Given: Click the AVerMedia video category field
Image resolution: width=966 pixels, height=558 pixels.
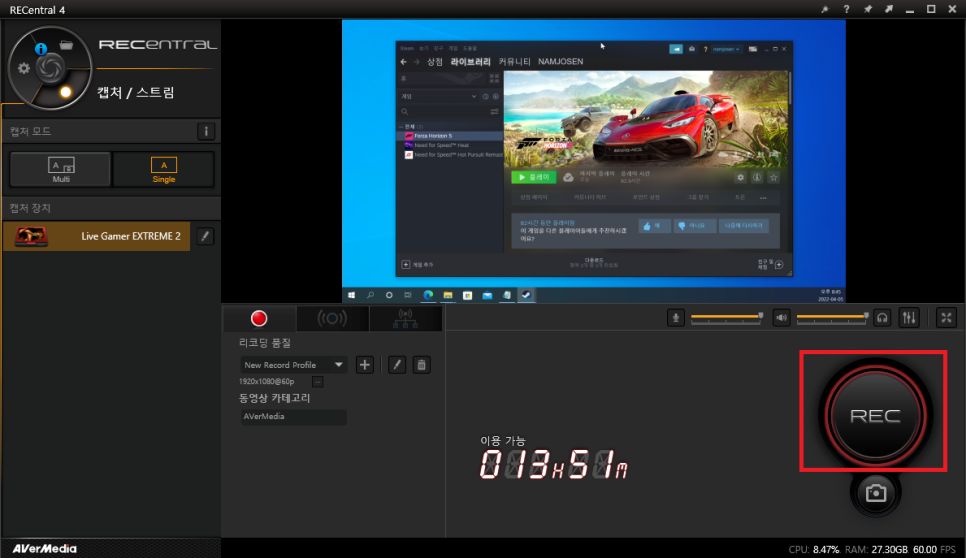Looking at the screenshot, I should (x=293, y=417).
